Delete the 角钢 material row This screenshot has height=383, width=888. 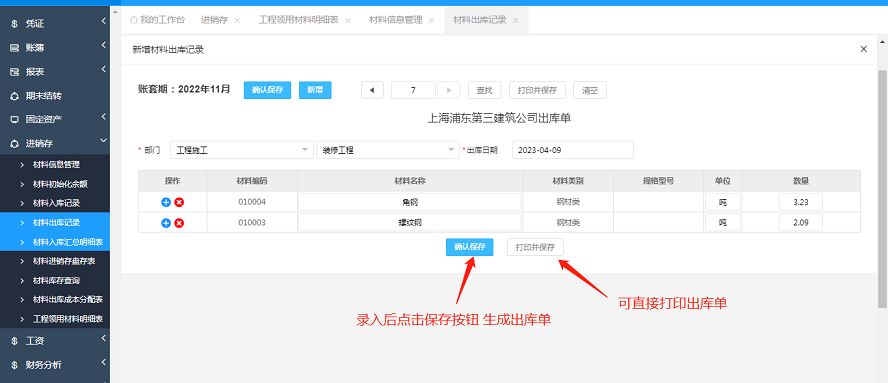click(179, 202)
